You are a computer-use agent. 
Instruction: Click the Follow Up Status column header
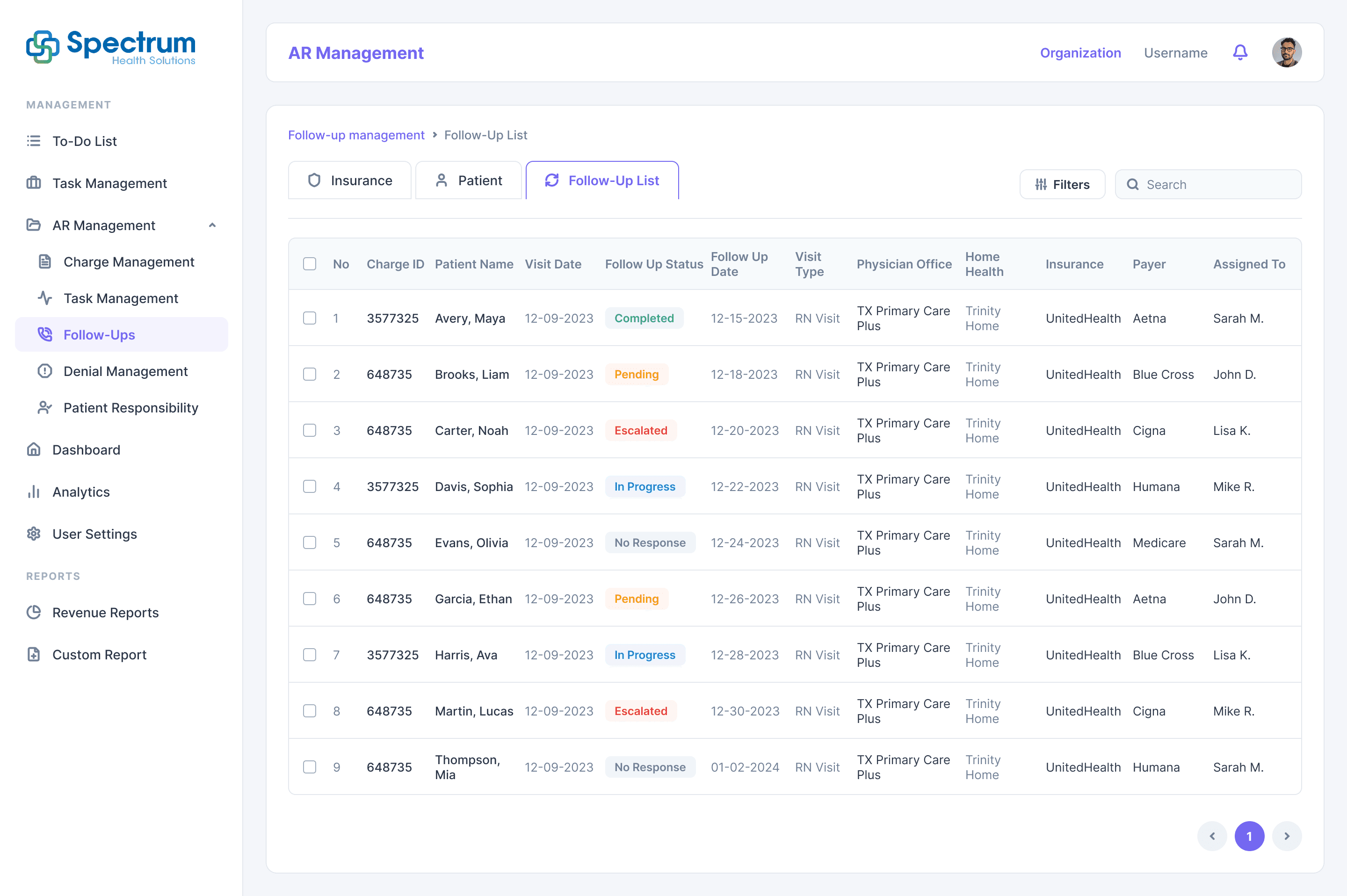pyautogui.click(x=654, y=264)
